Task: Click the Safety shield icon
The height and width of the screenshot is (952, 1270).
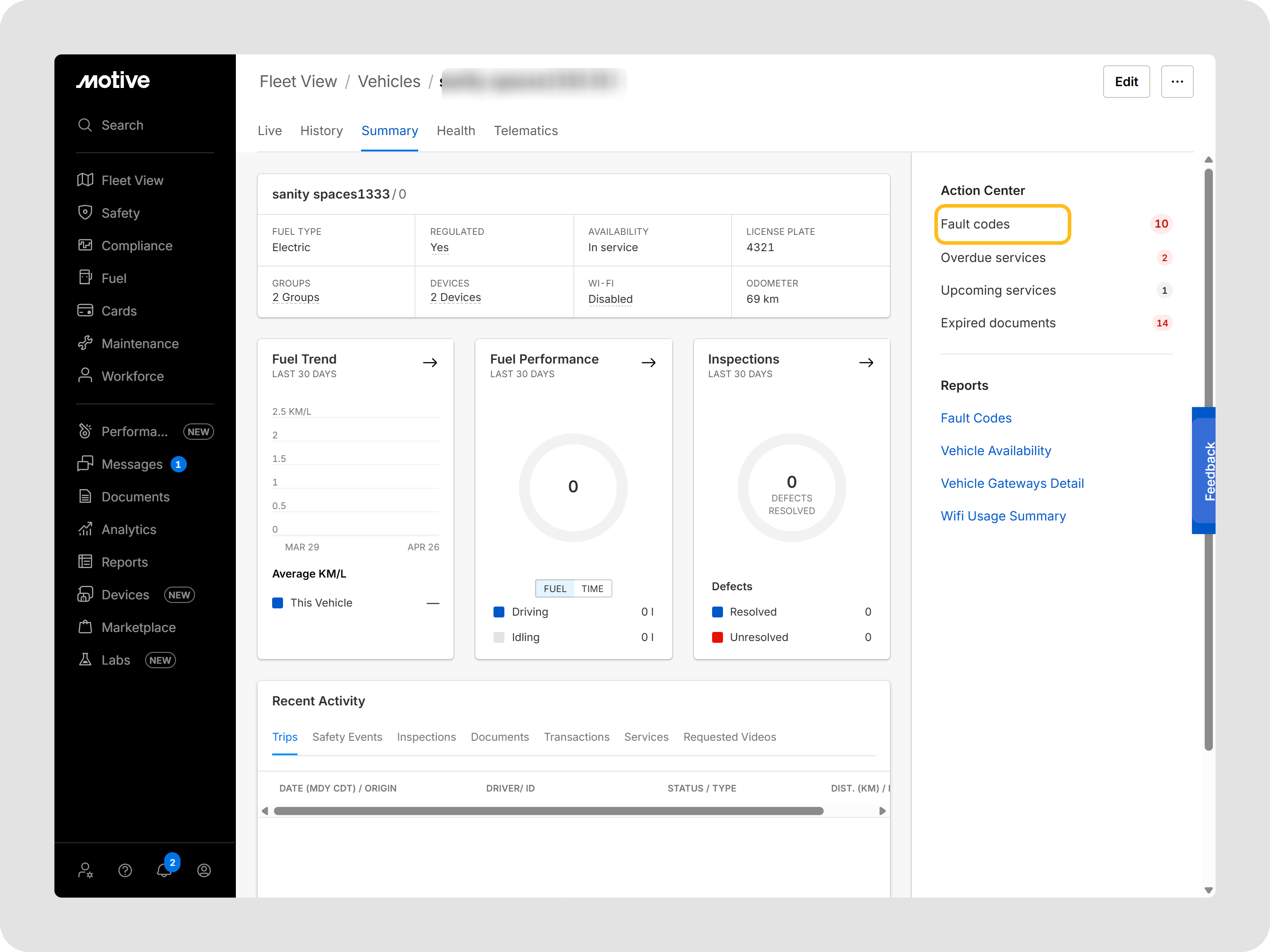Action: tap(85, 212)
